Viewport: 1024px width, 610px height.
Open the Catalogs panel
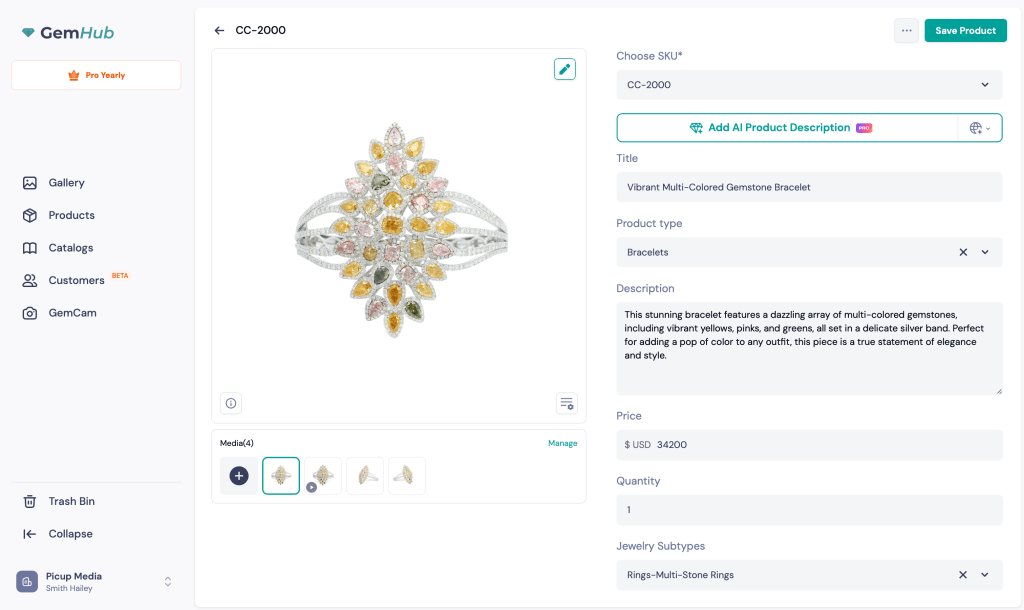point(71,247)
